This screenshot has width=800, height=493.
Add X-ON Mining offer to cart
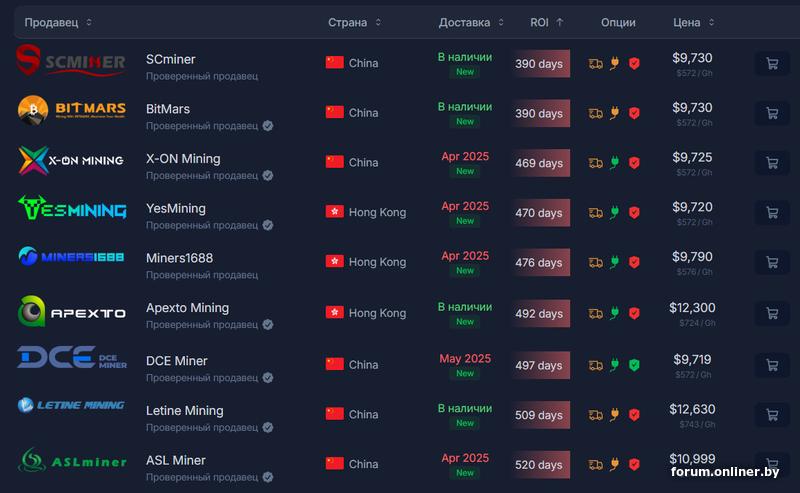click(772, 163)
